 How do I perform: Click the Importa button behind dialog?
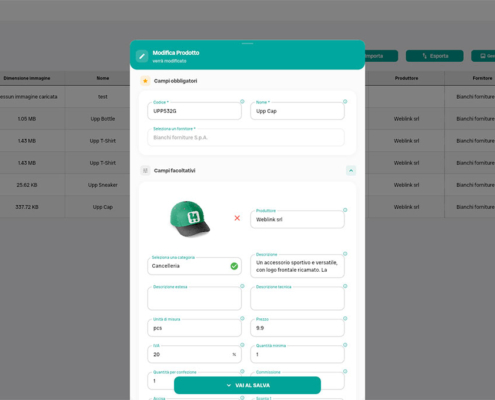[x=381, y=56]
